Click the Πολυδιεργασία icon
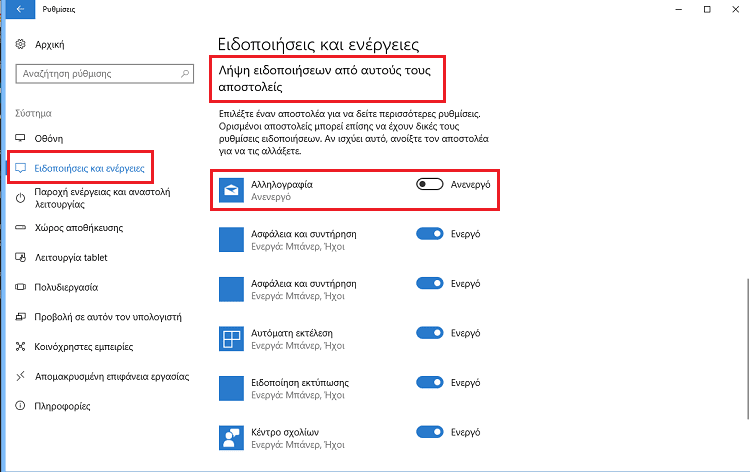 point(20,287)
